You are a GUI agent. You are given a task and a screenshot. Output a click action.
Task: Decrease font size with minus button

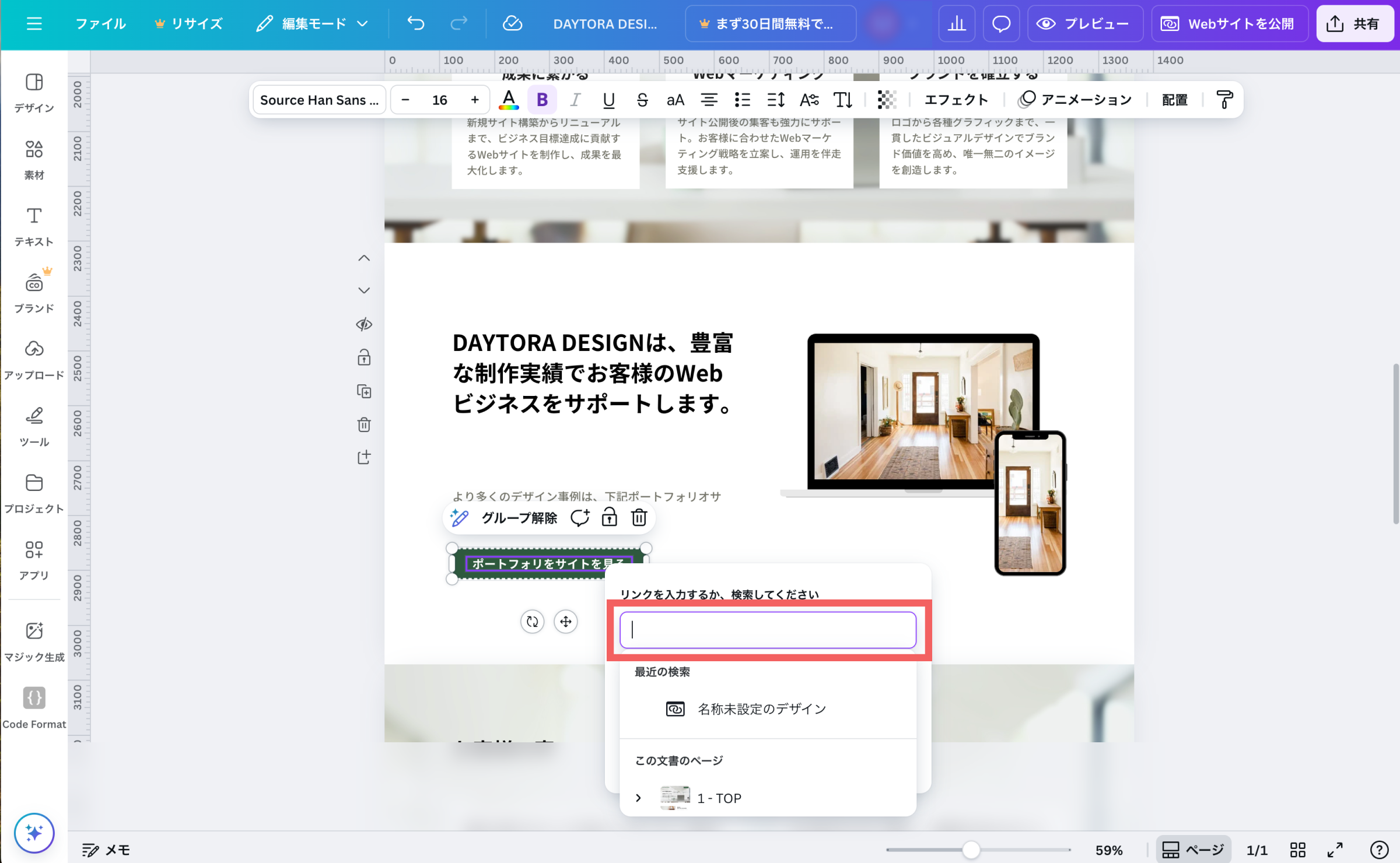click(x=405, y=100)
